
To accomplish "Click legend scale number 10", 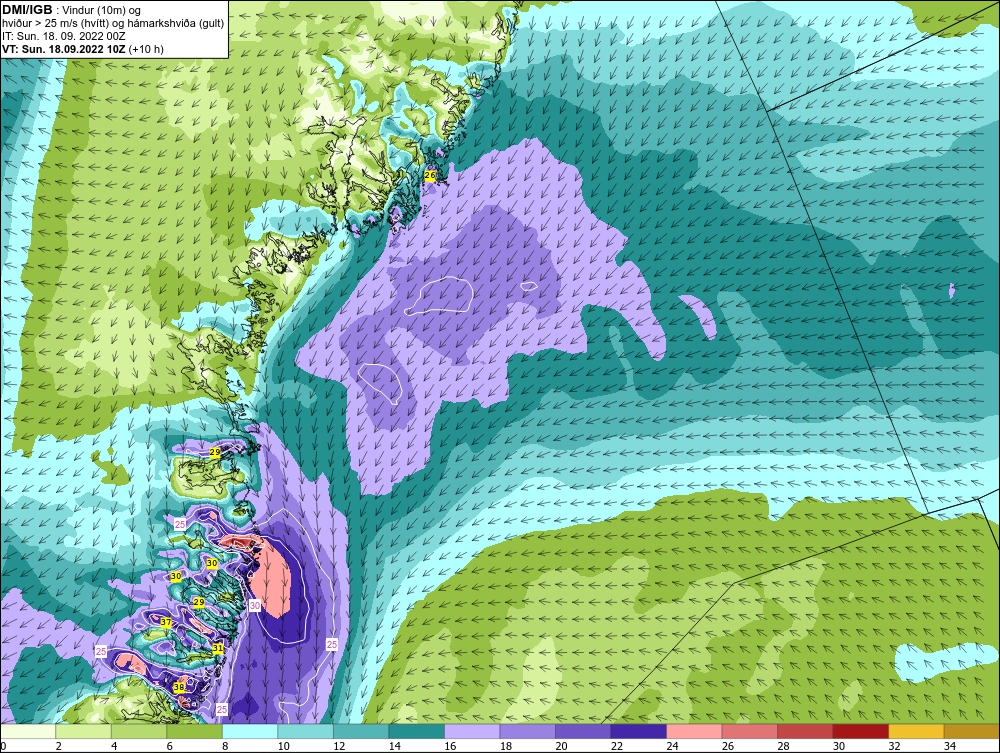I will pyautogui.click(x=283, y=746).
